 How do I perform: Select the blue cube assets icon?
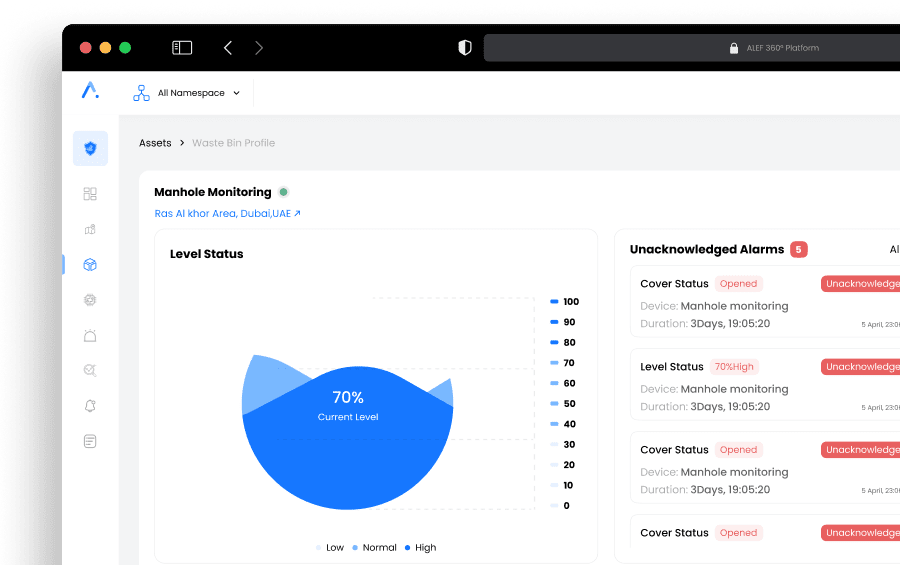tap(90, 265)
